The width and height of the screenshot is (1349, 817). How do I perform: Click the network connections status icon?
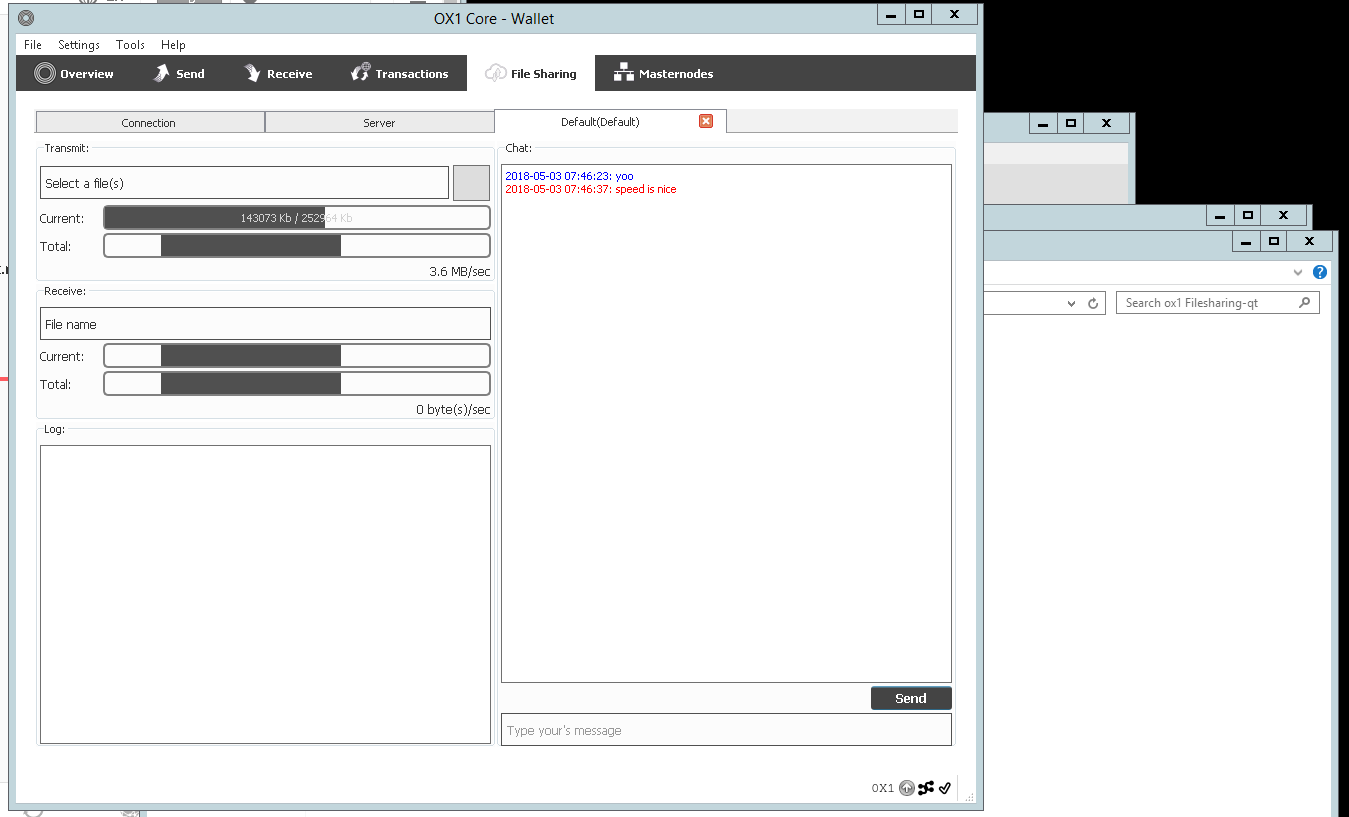pos(926,788)
